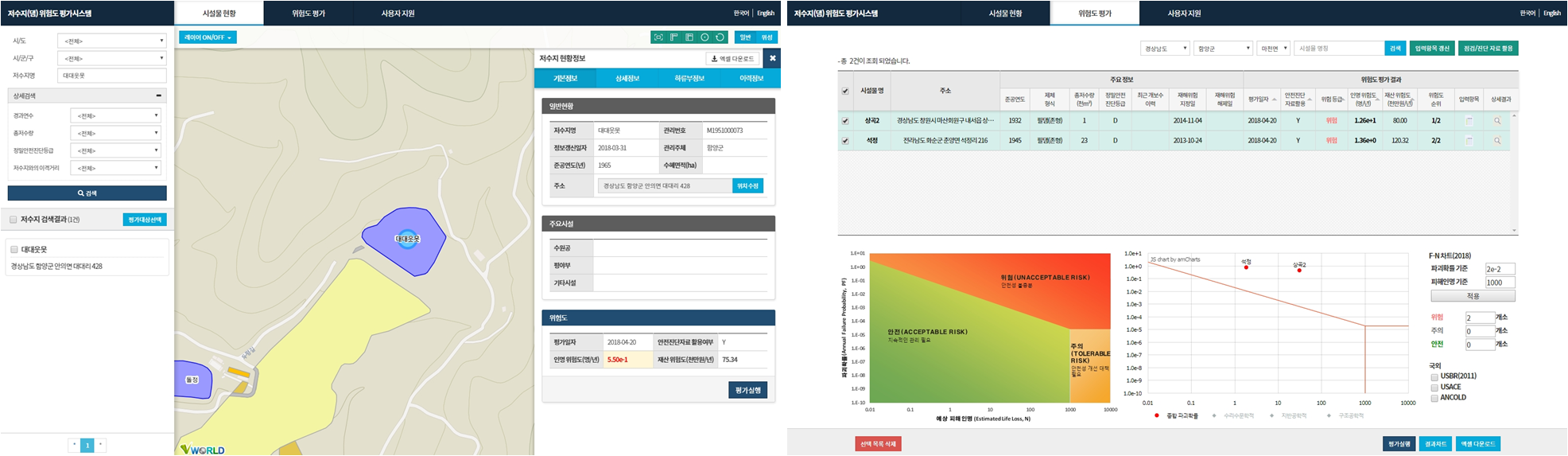
Task: Open the 정밀안전진단등급 dropdown
Action: (116, 150)
